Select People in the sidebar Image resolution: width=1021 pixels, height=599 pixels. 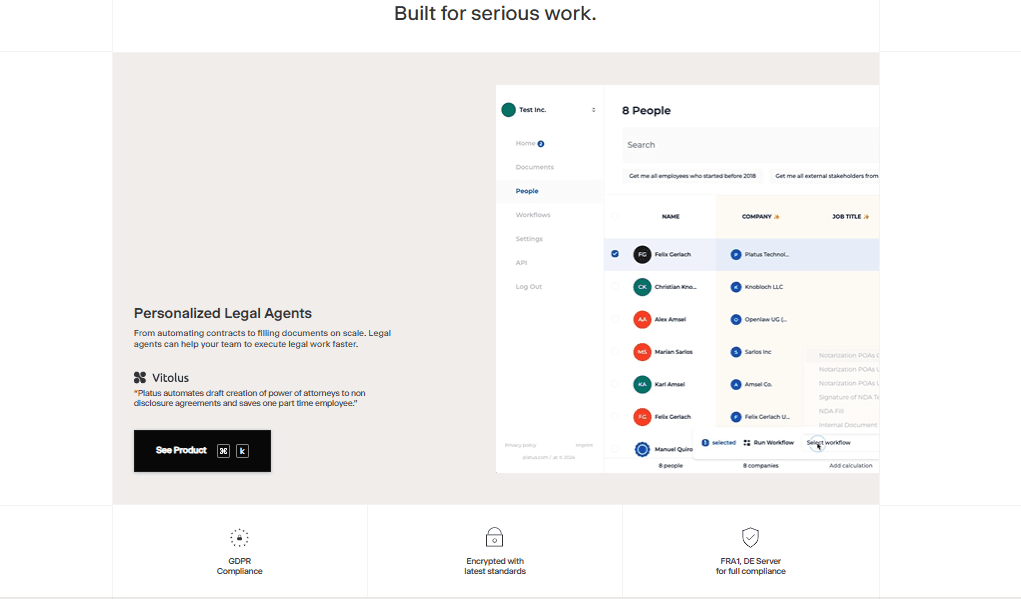pyautogui.click(x=527, y=191)
